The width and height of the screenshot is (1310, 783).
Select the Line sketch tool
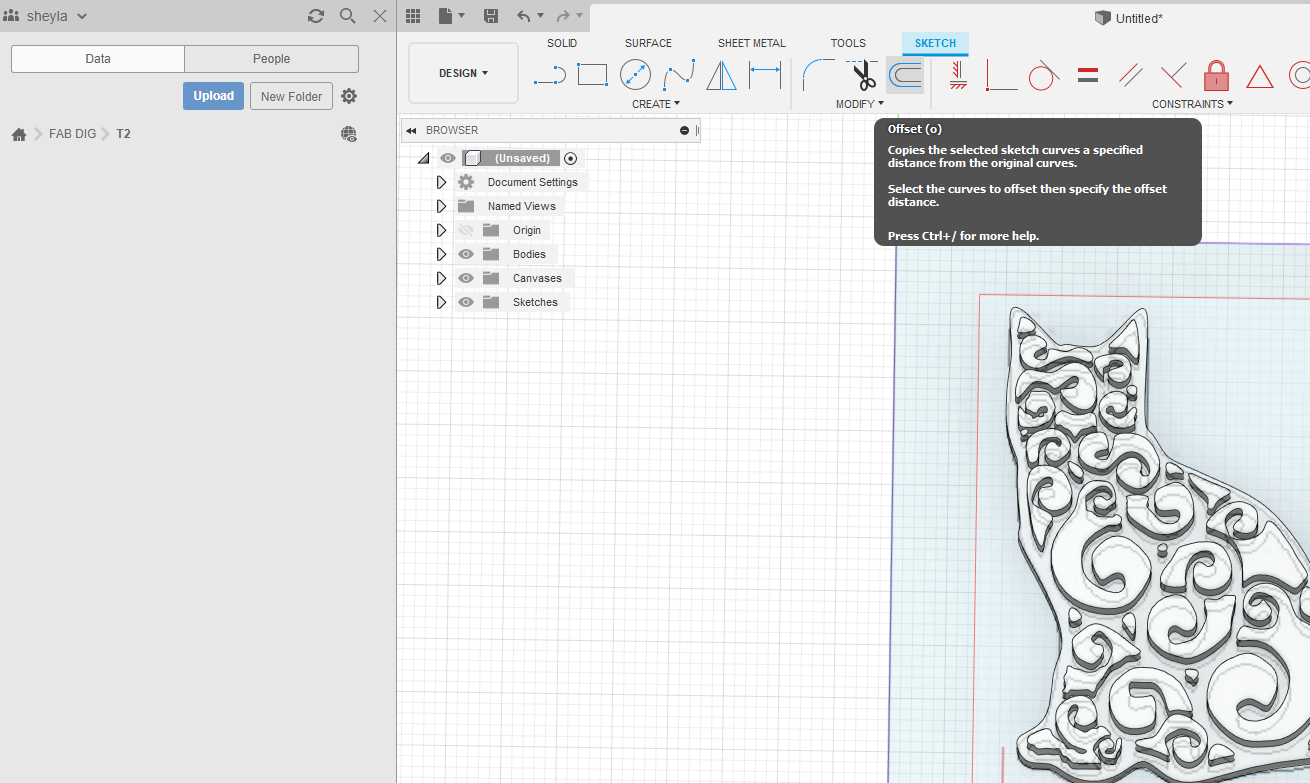pos(550,76)
